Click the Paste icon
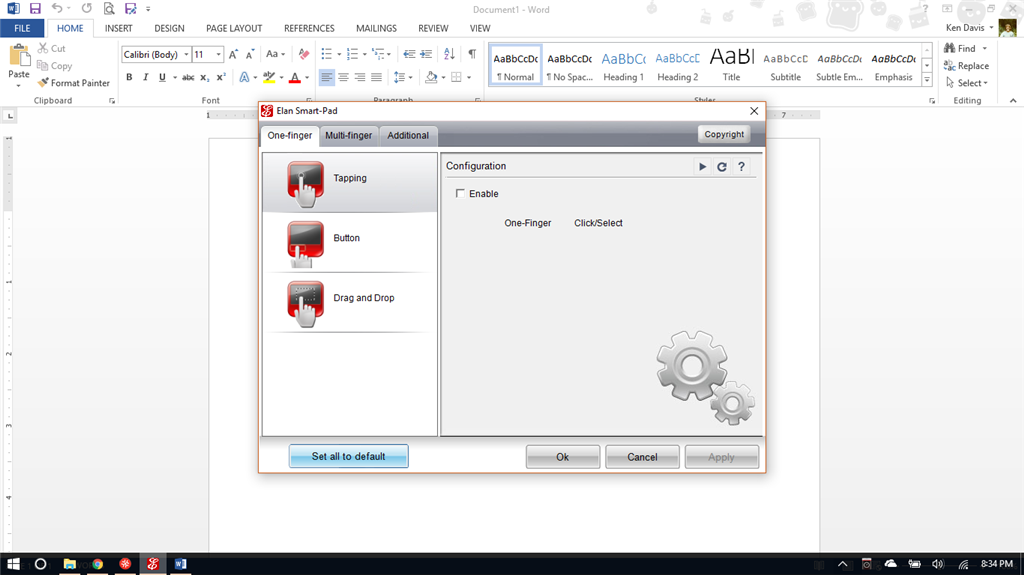 (x=19, y=55)
